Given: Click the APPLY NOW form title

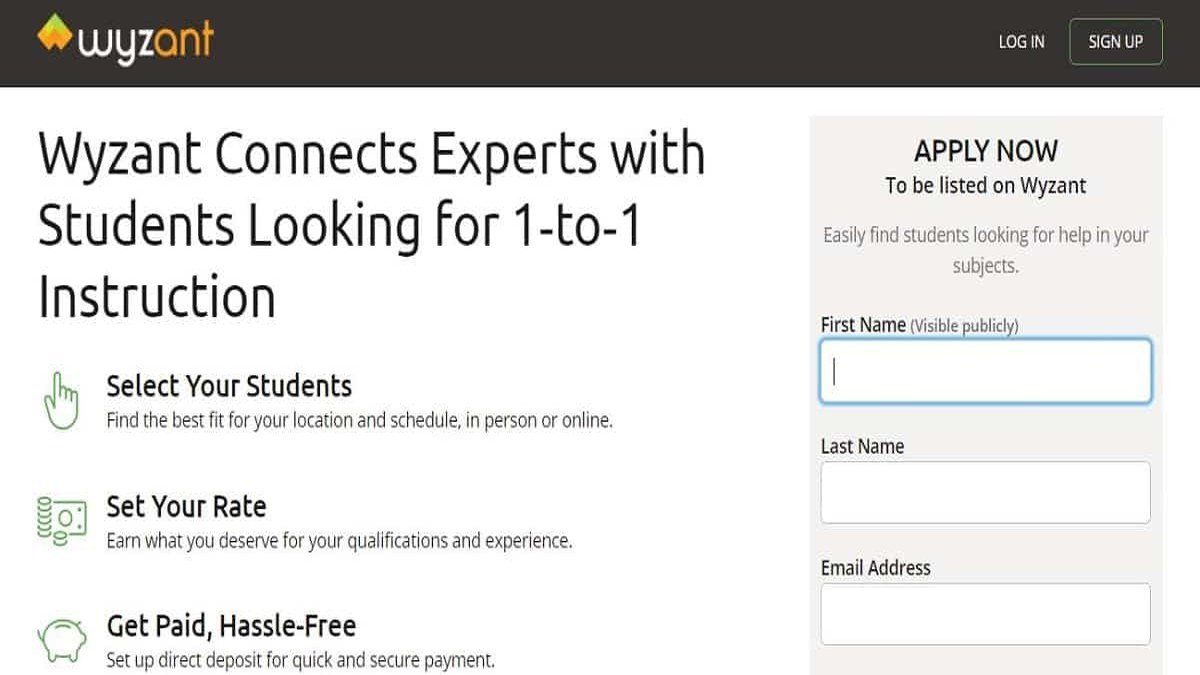Looking at the screenshot, I should coord(985,151).
